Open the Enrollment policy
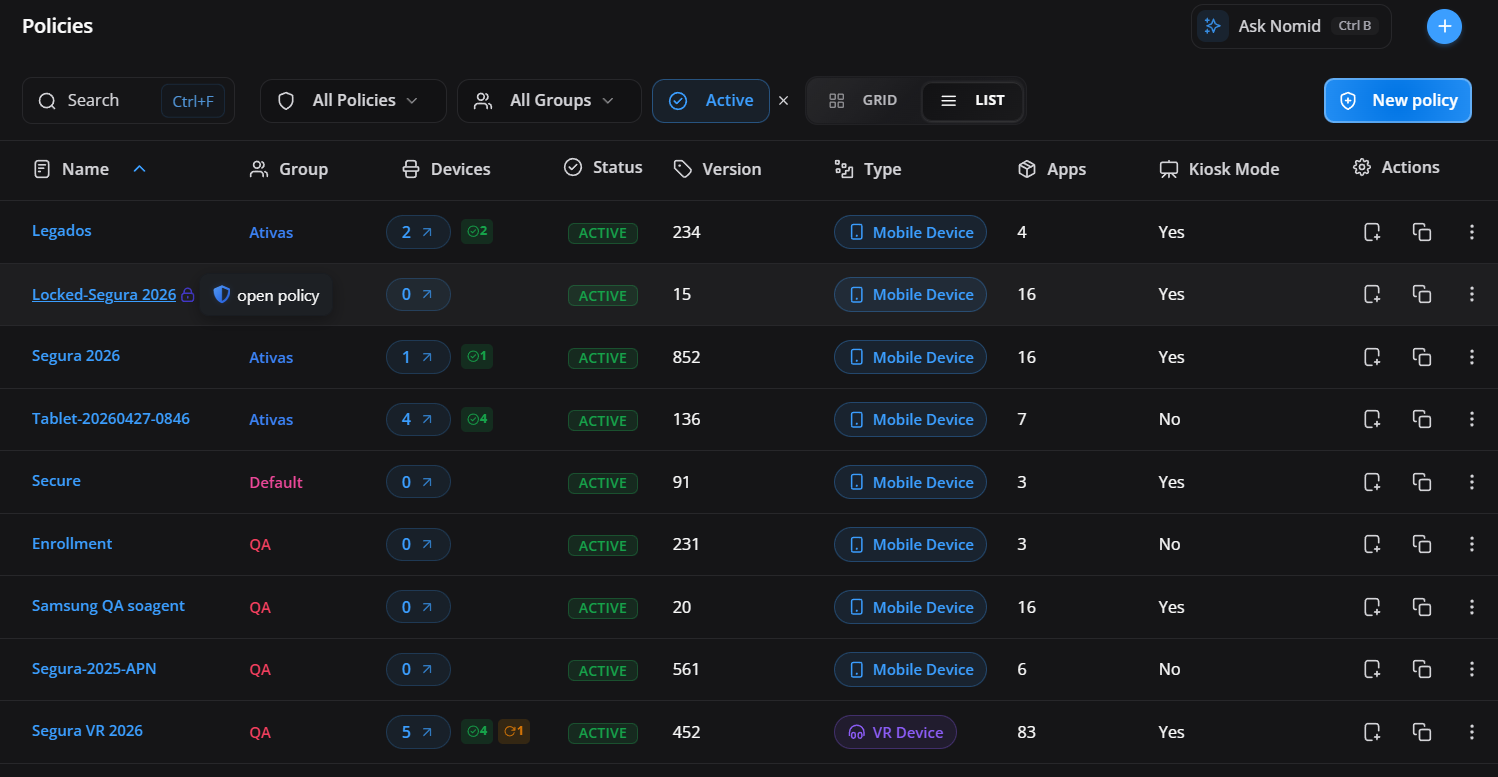 point(72,544)
